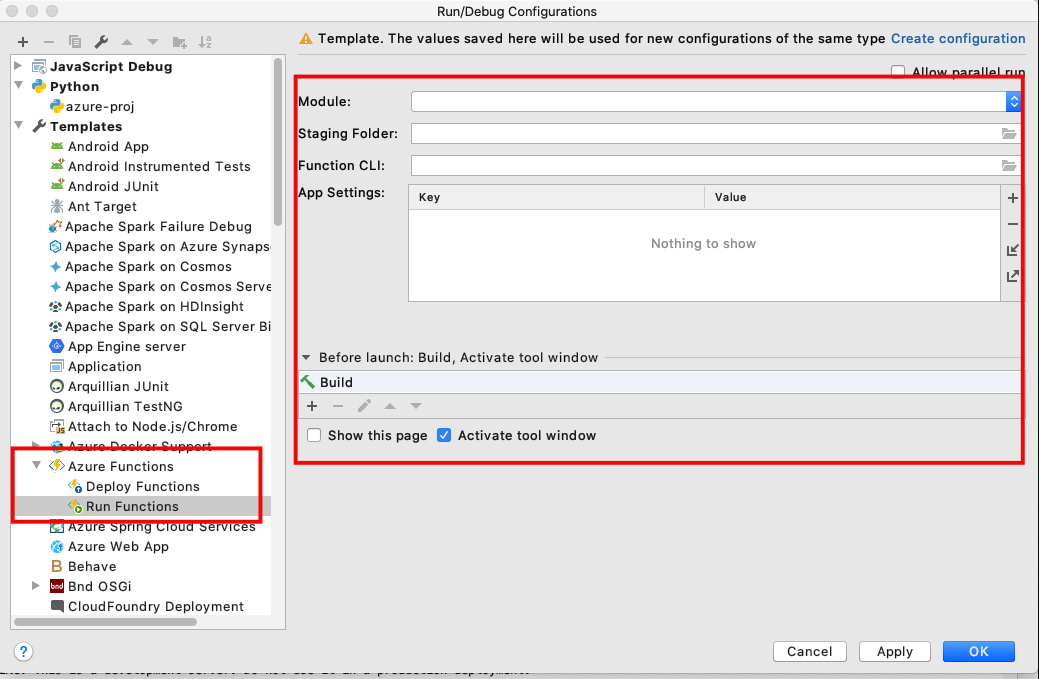1039x679 pixels.
Task: Collapse the Python tree node
Action: pos(20,86)
